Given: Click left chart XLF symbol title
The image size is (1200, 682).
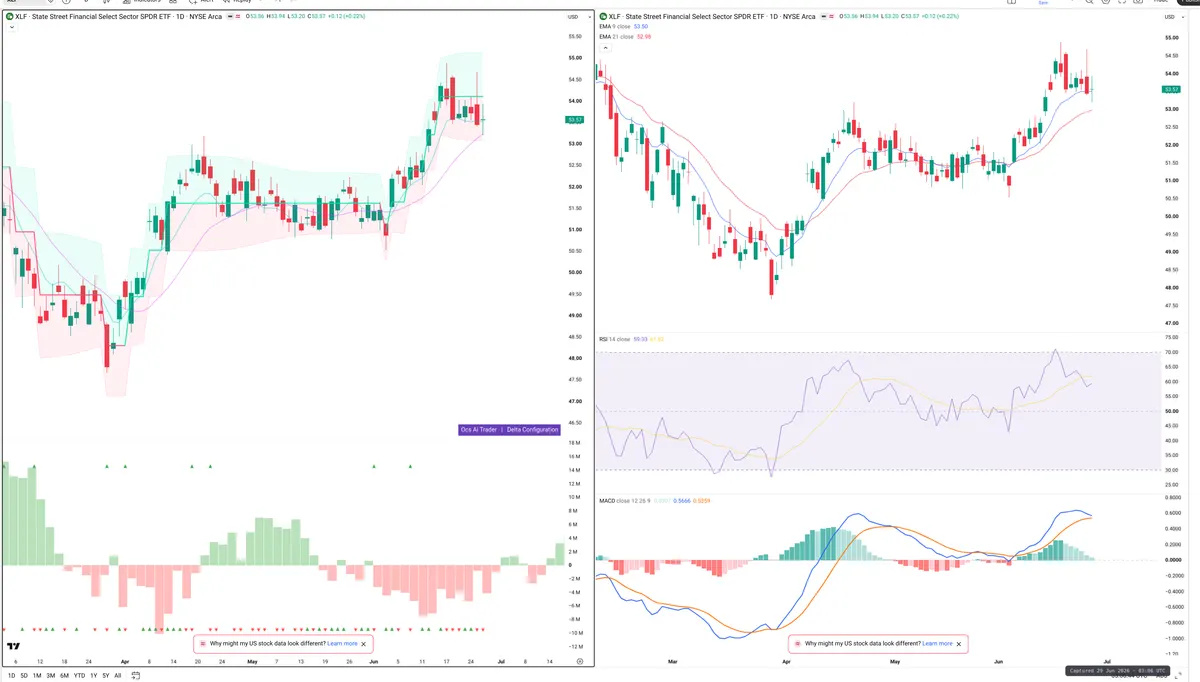Looking at the screenshot, I should (x=119, y=17).
